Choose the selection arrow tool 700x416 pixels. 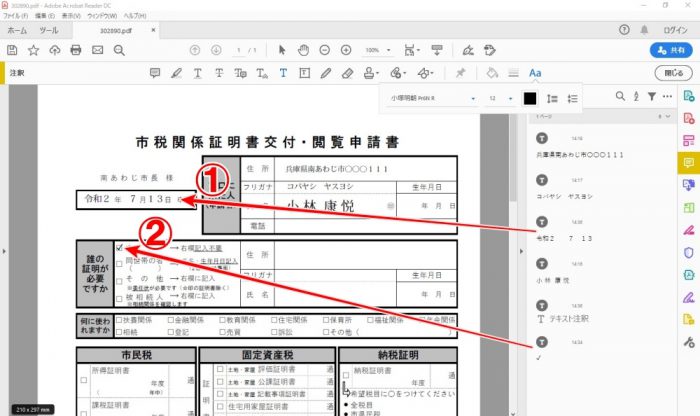coord(282,50)
